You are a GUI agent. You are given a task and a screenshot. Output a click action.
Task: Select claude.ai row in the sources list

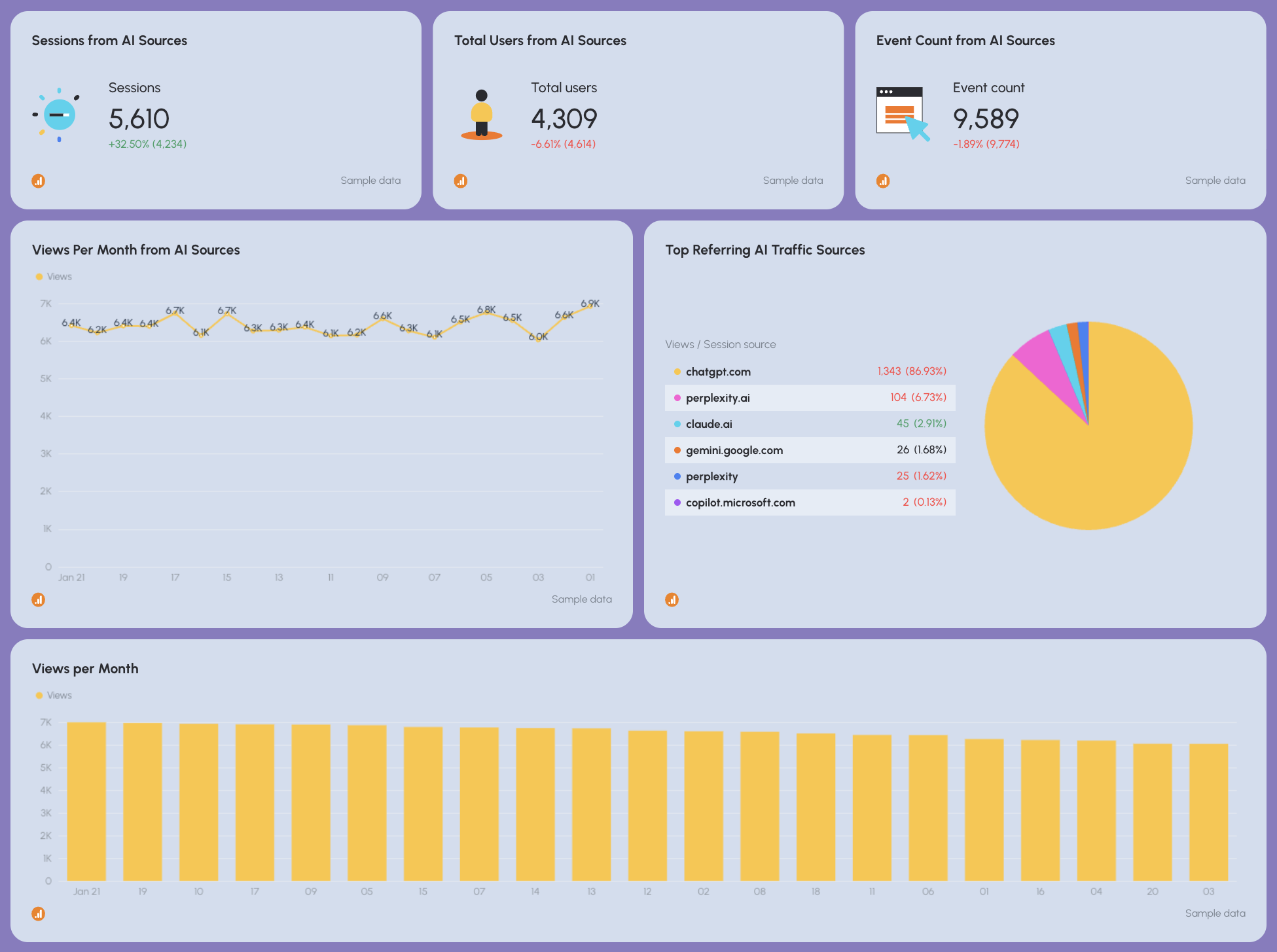click(x=709, y=424)
